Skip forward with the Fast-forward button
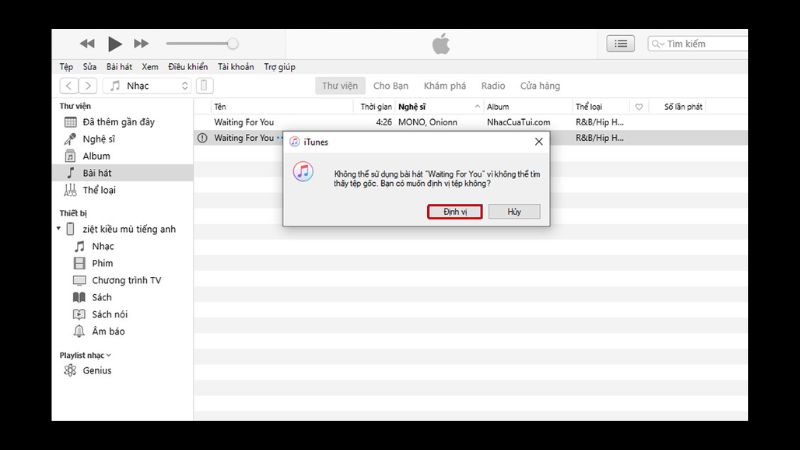 pos(141,44)
